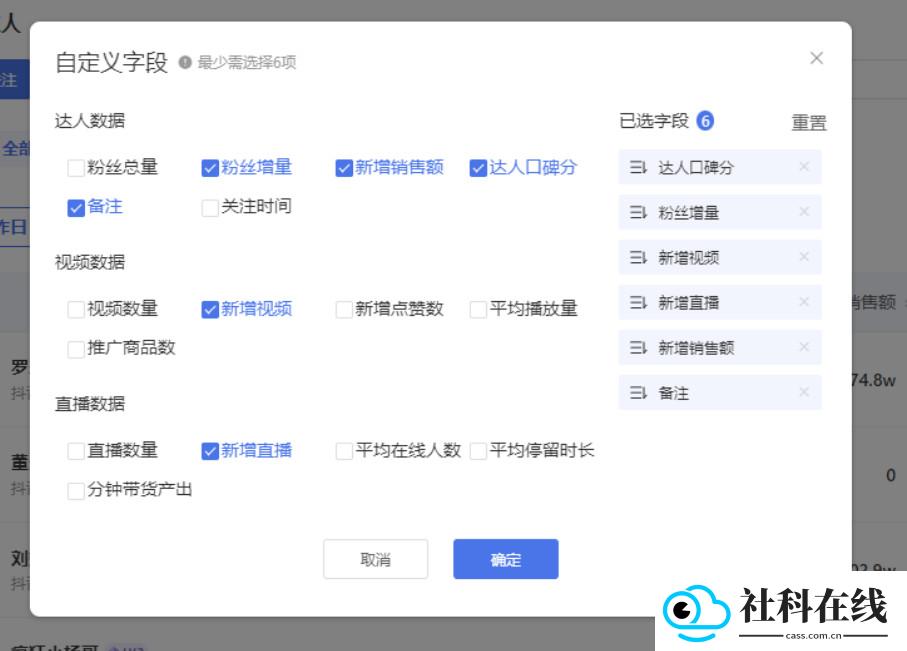907x651 pixels.
Task: Select the 新增直播 row in selected fields
Action: 720,302
